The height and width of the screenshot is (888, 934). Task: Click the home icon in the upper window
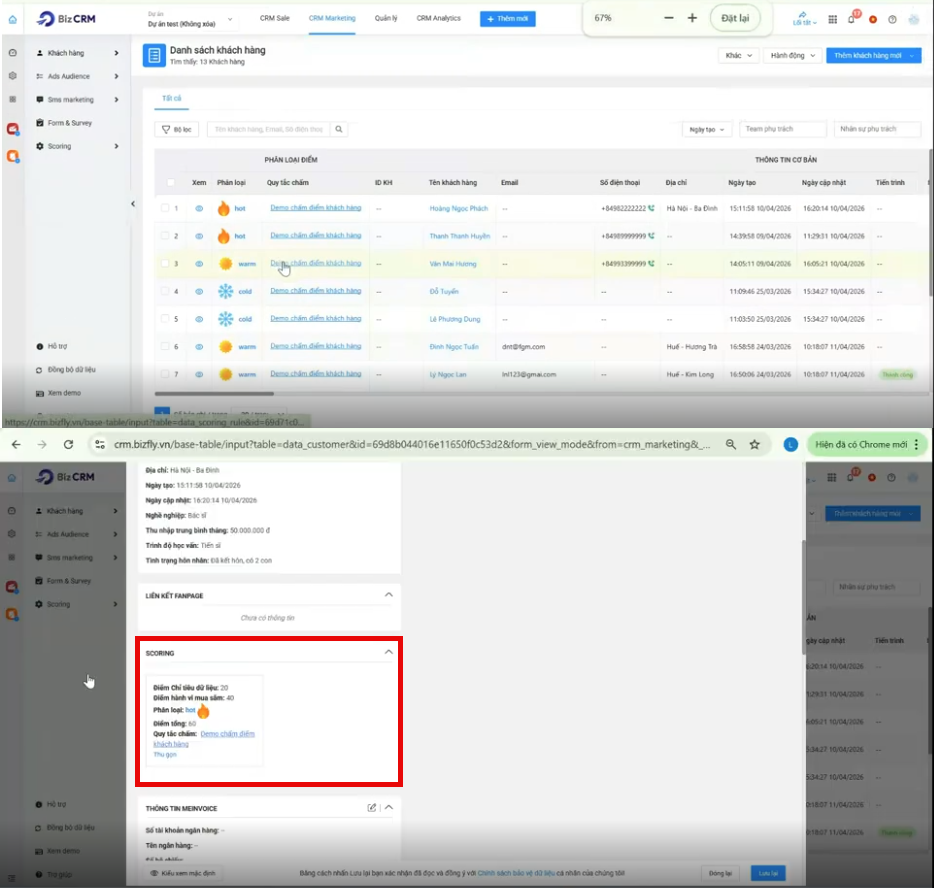(13, 20)
